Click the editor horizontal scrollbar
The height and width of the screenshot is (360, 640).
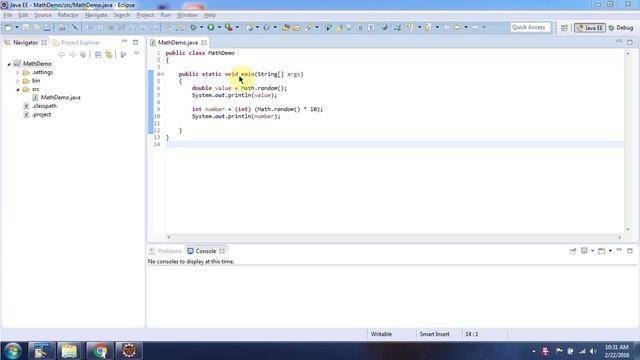click(394, 237)
